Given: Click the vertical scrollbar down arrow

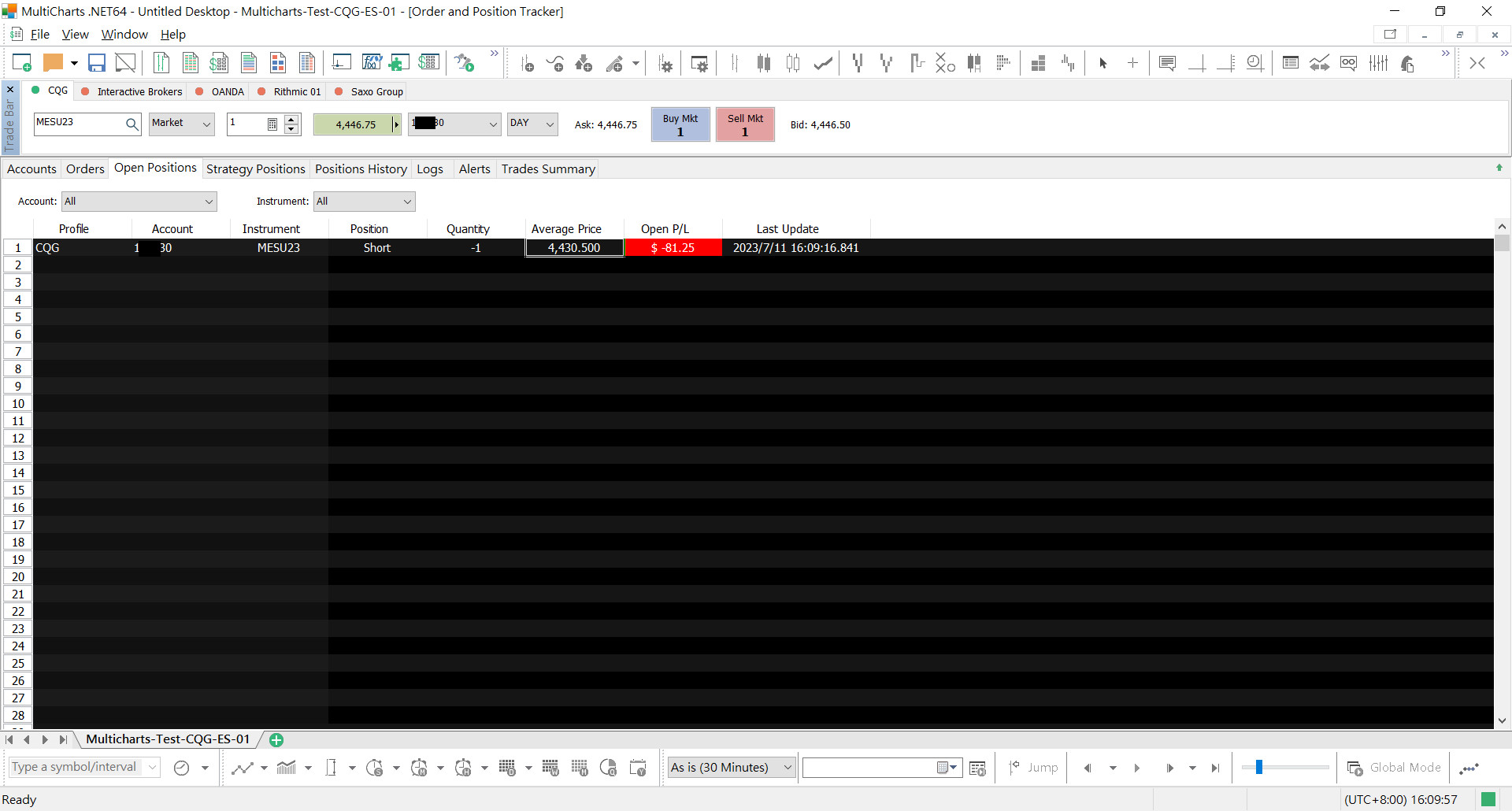Looking at the screenshot, I should point(1502,720).
